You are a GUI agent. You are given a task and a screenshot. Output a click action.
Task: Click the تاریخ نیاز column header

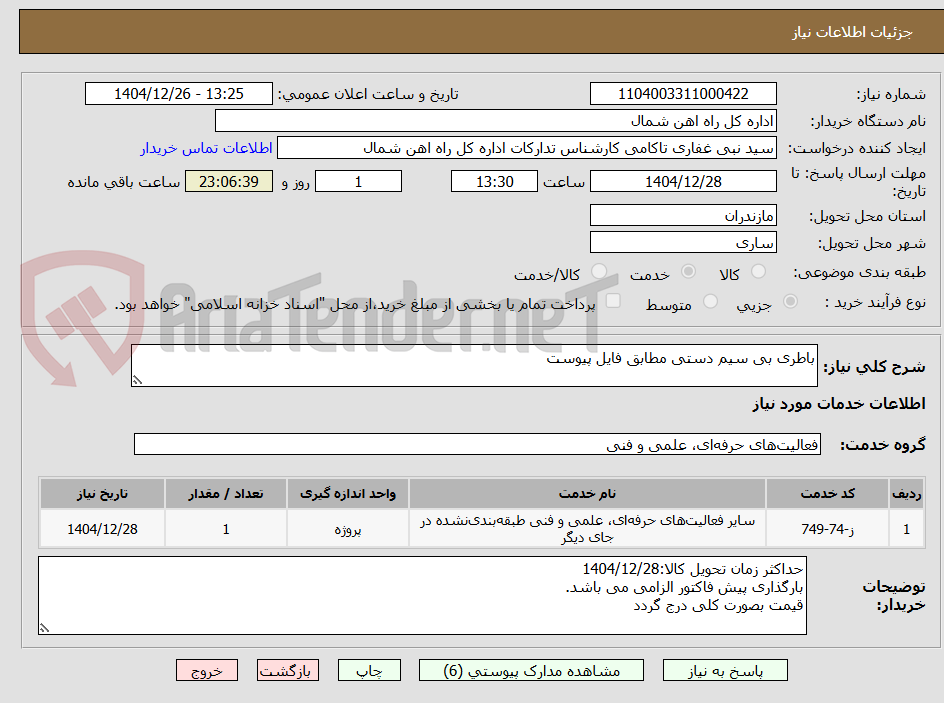point(102,494)
